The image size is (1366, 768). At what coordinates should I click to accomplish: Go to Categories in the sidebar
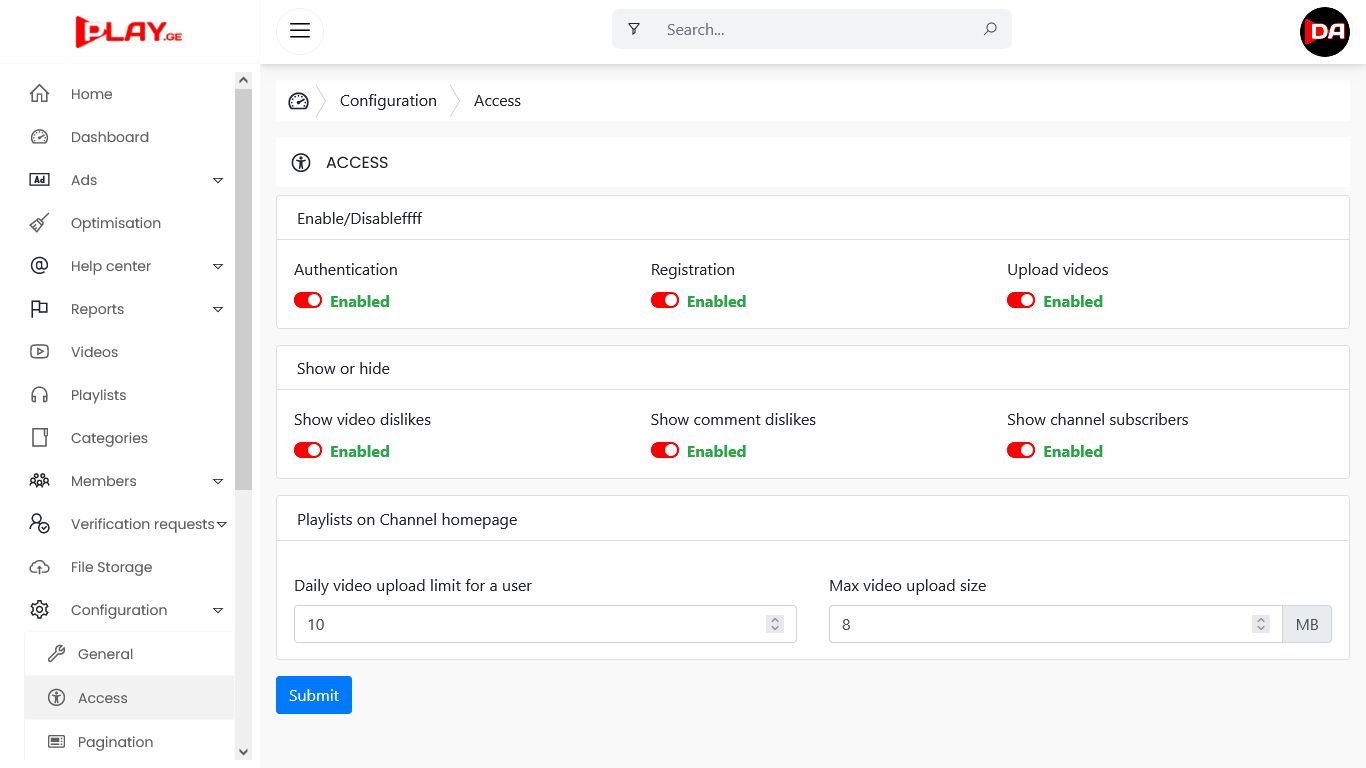(x=109, y=438)
